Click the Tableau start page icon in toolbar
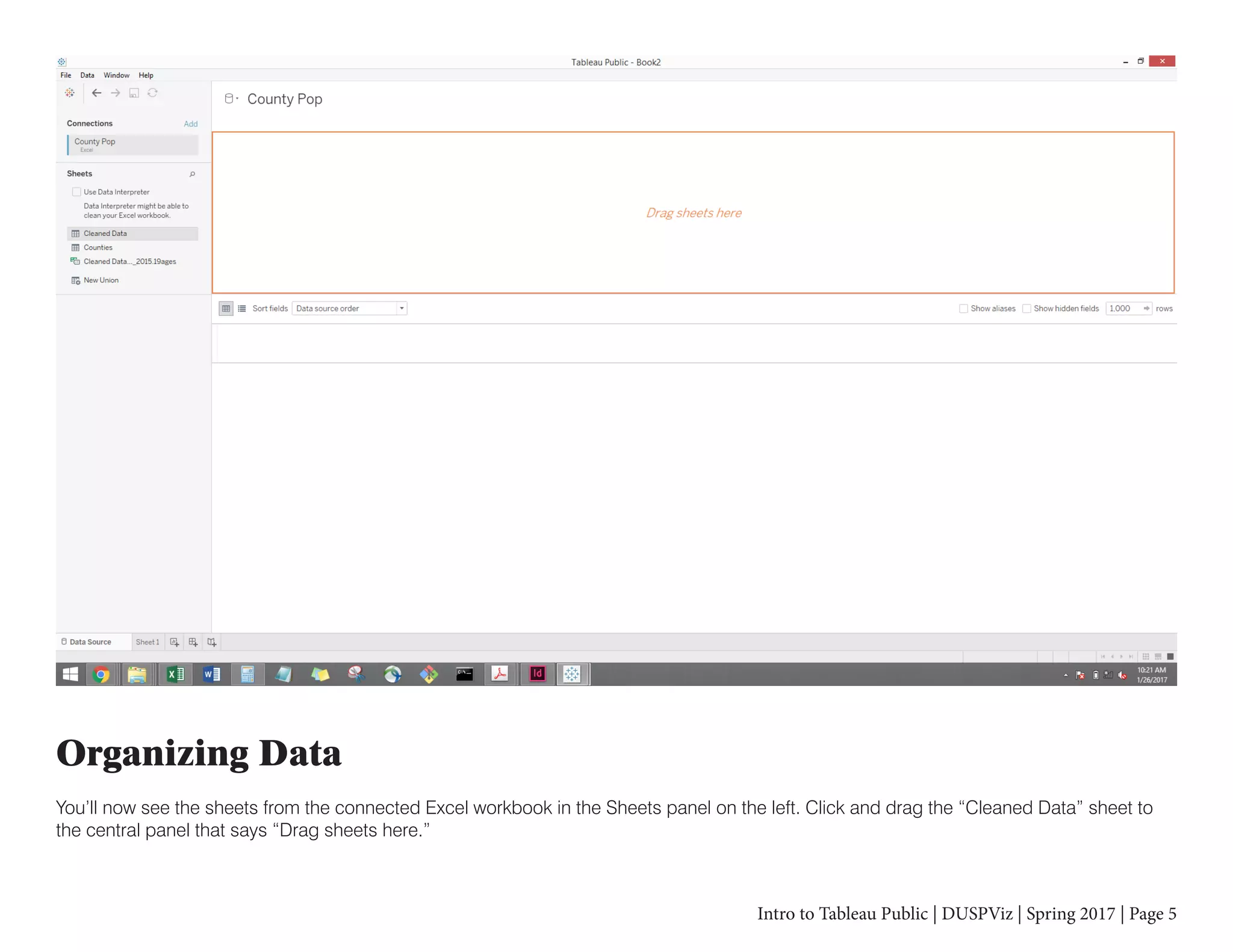 pos(70,93)
